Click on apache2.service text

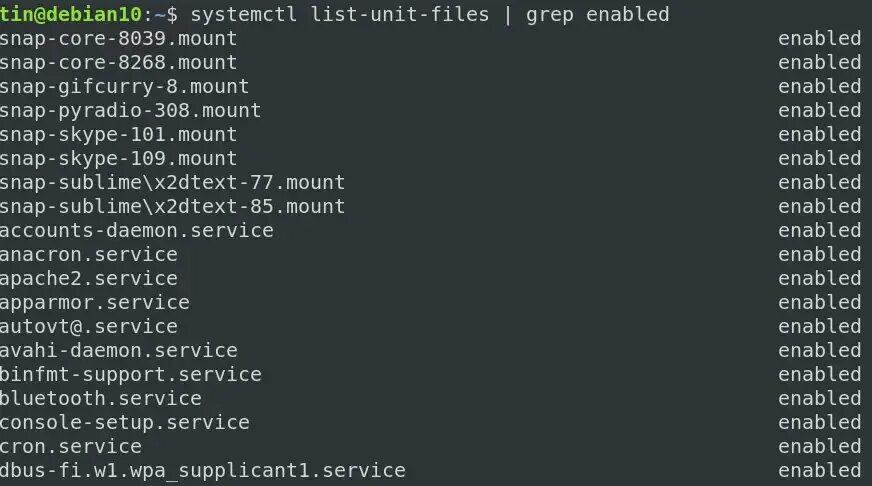click(x=88, y=279)
